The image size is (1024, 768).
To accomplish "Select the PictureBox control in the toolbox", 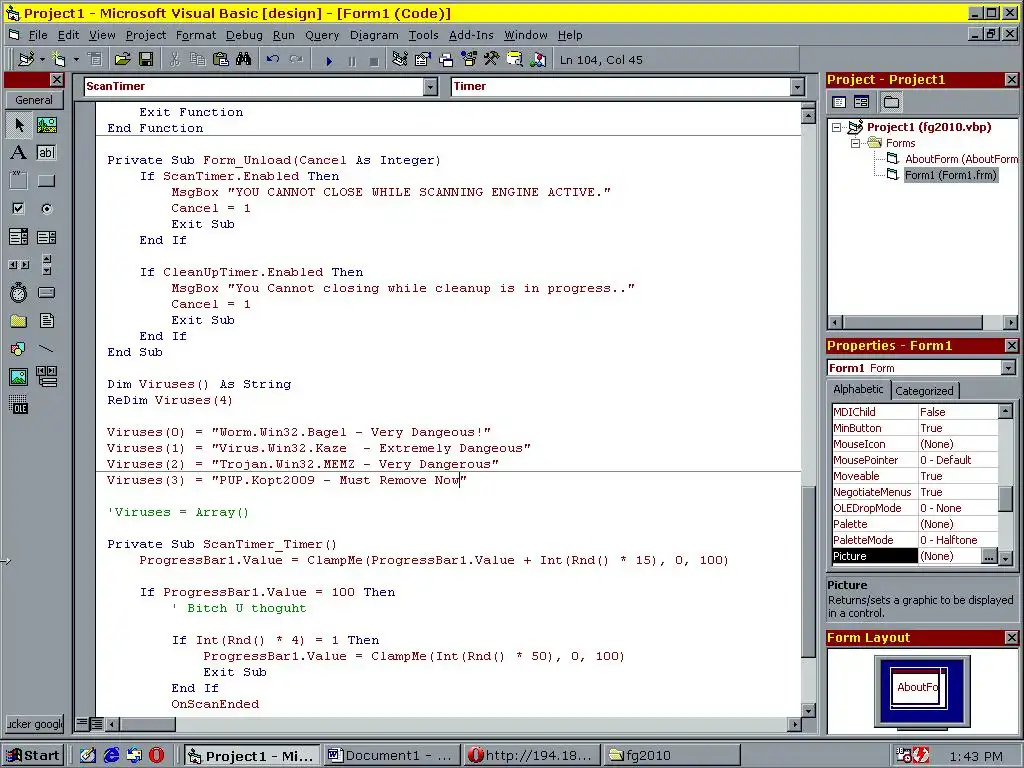I will 46,125.
